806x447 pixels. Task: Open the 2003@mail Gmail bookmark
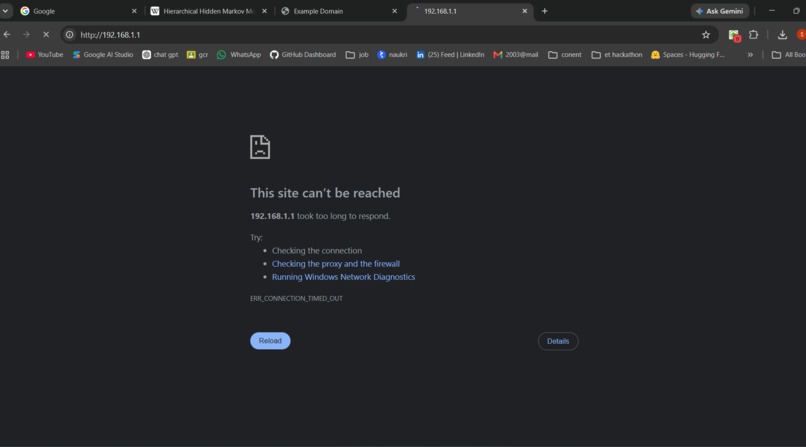click(x=516, y=54)
